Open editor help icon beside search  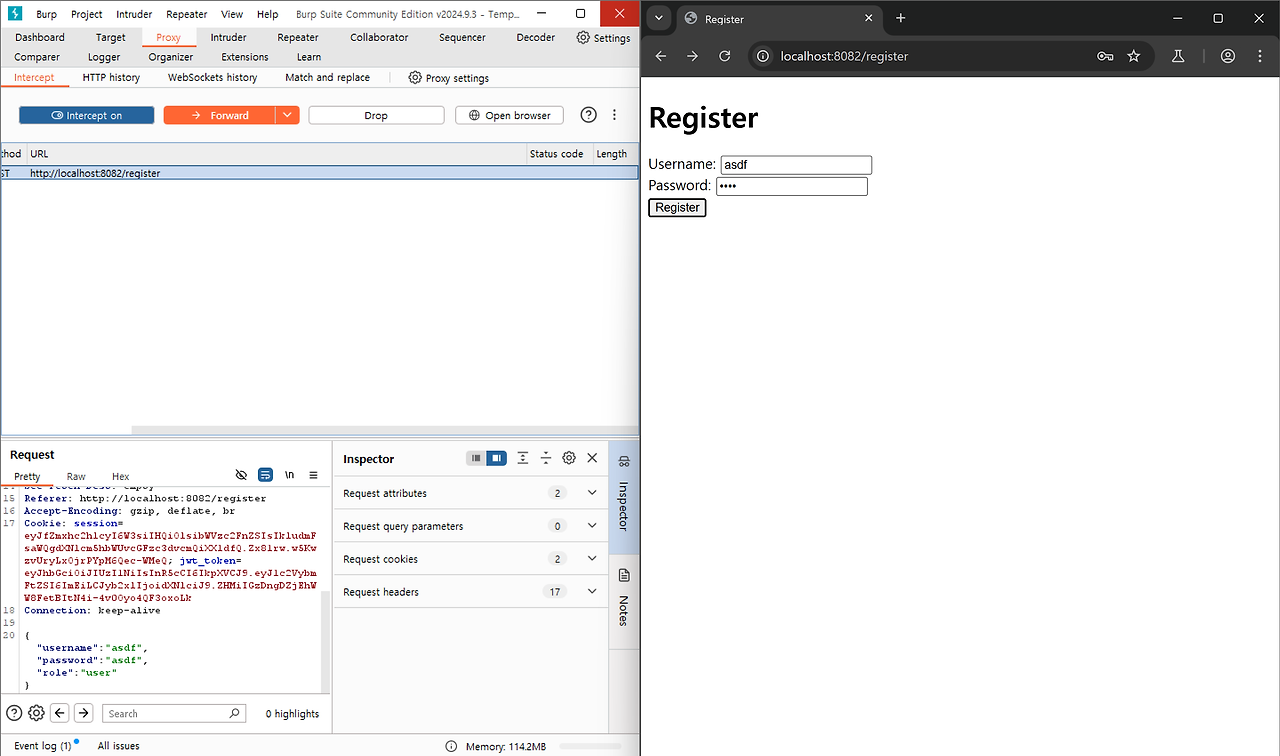click(14, 713)
